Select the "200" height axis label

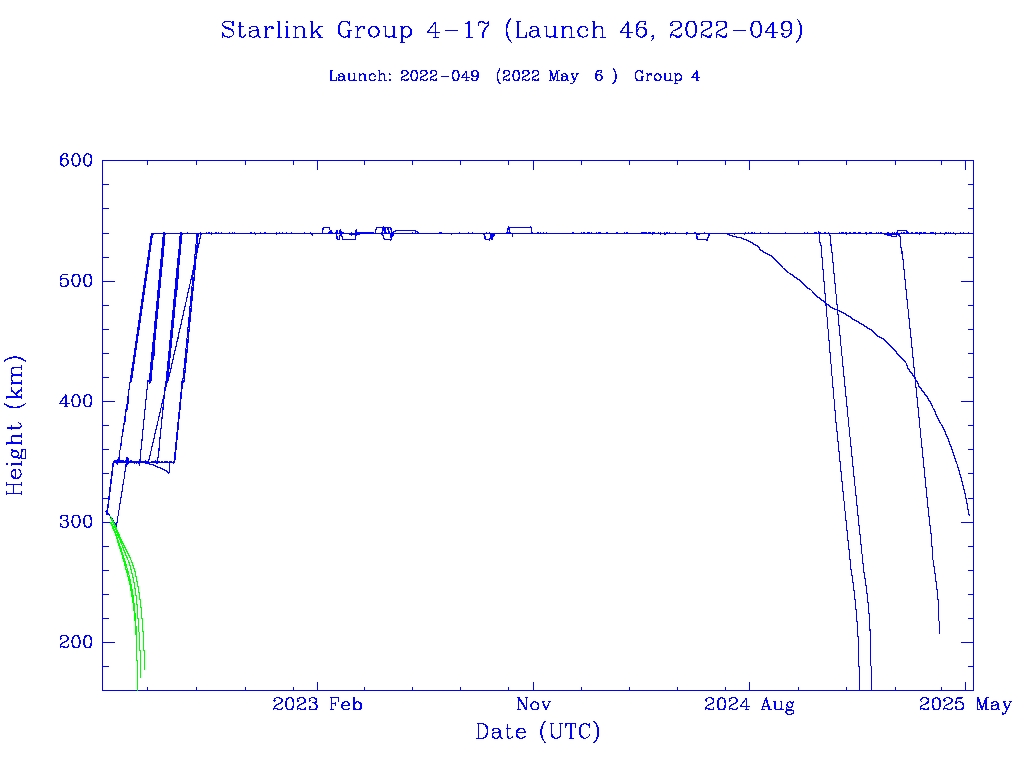tap(76, 642)
